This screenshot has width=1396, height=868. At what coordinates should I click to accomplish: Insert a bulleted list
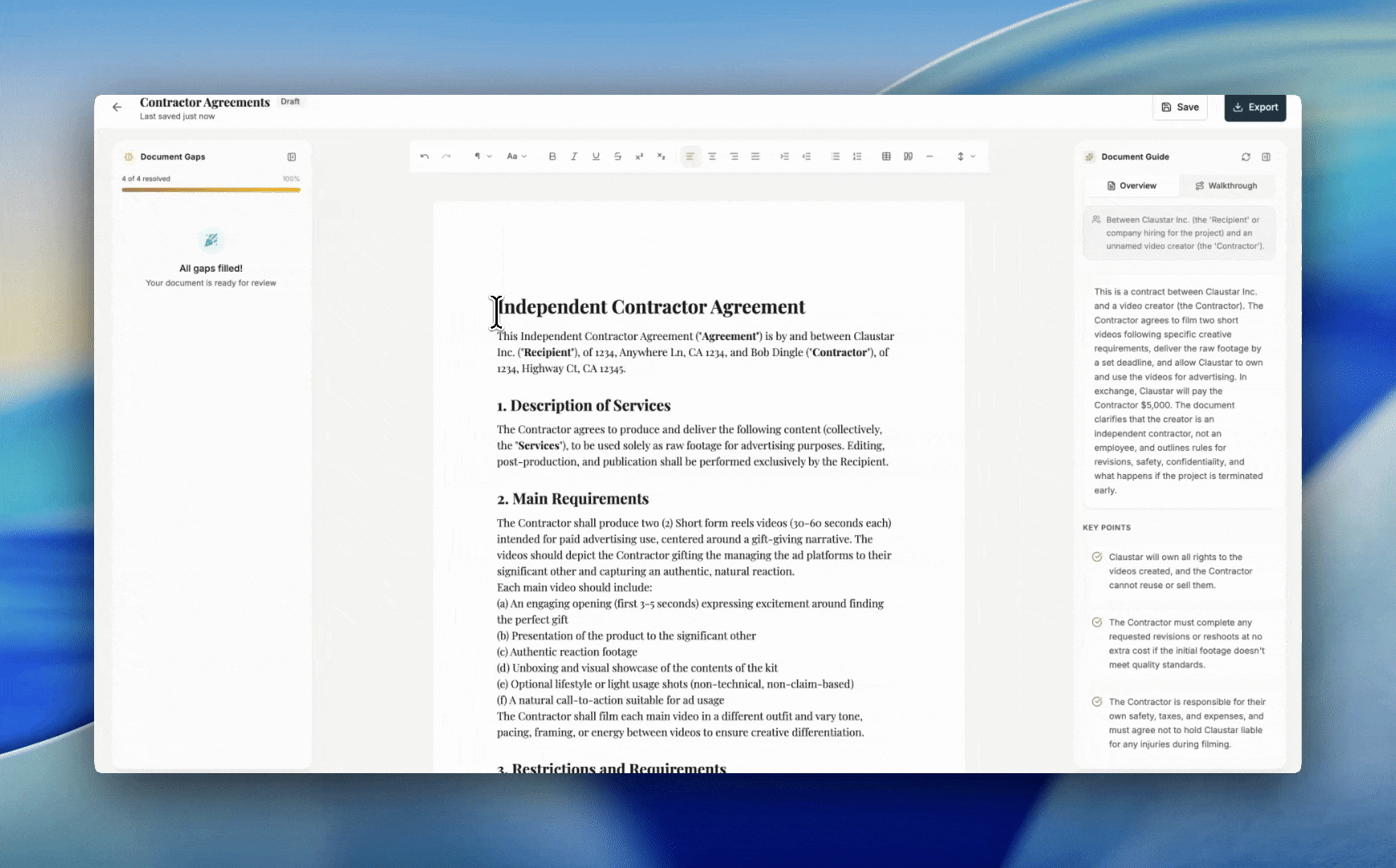pos(836,157)
